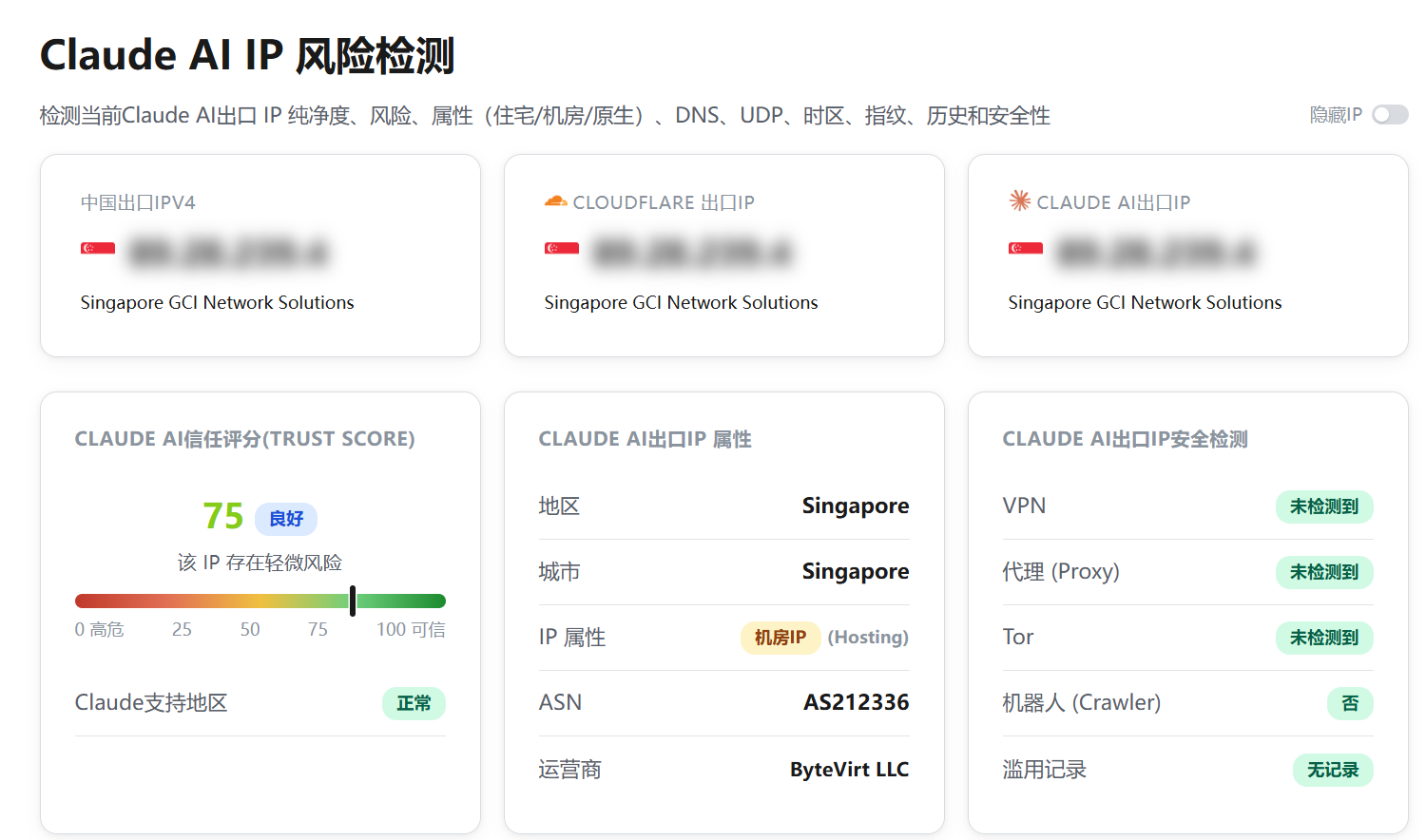
Task: Click the 该 IP 存在轻微风险 message
Action: pos(260,563)
